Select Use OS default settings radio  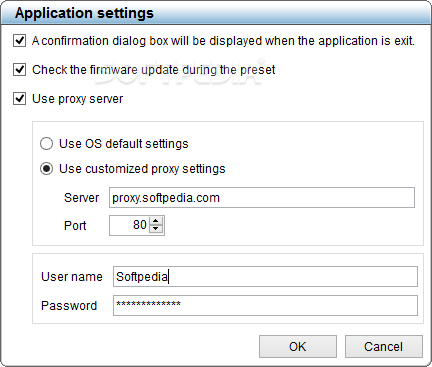pyautogui.click(x=46, y=144)
